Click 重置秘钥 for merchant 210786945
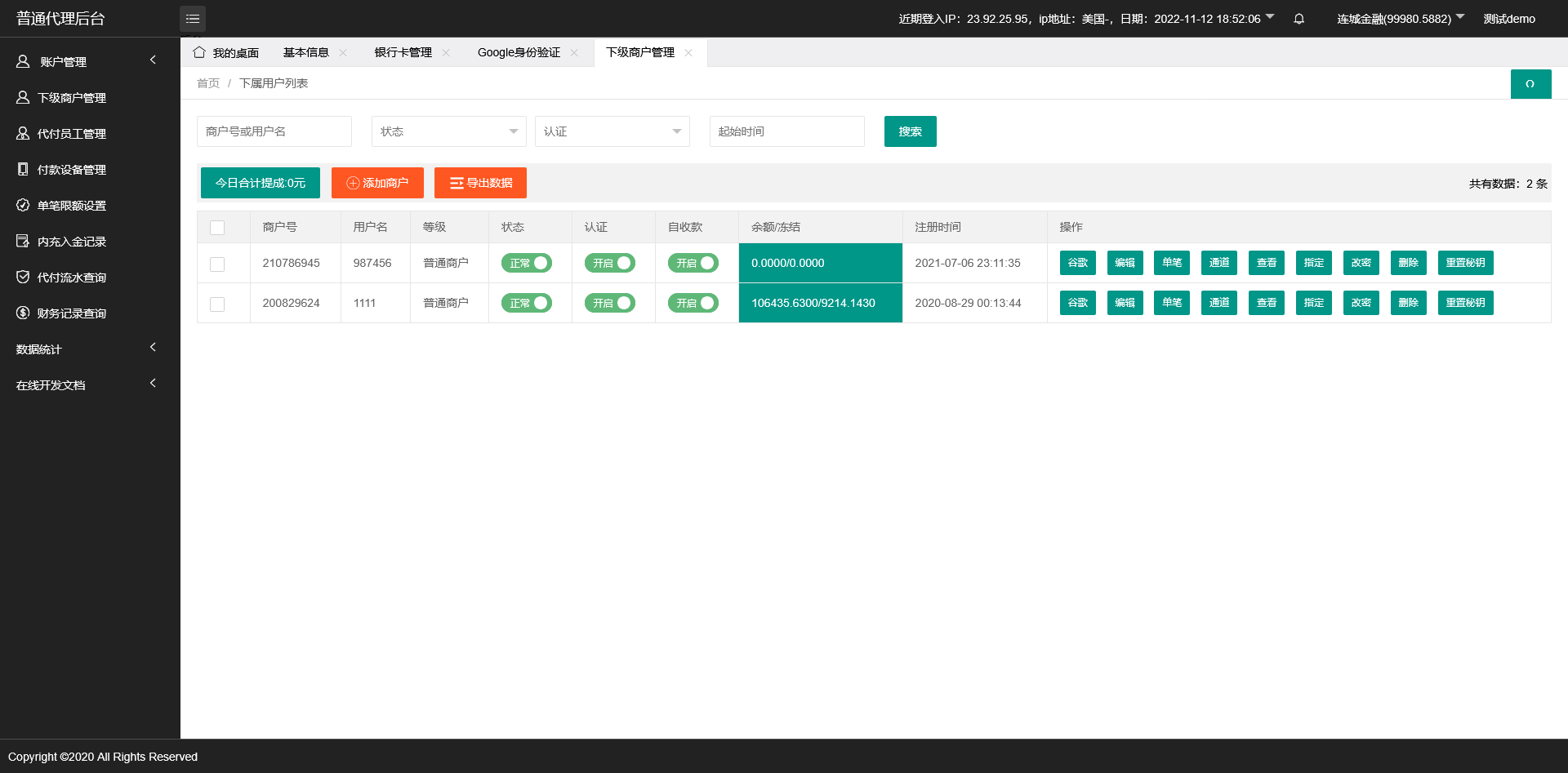Viewport: 1568px width, 773px height. (1465, 263)
